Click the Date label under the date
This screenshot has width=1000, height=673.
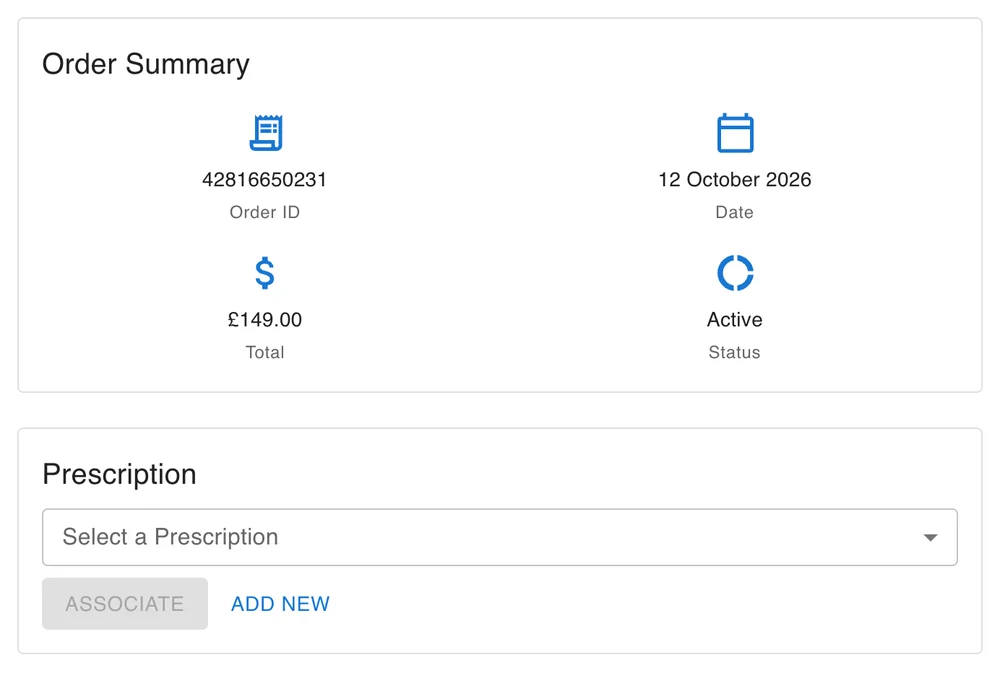(735, 212)
